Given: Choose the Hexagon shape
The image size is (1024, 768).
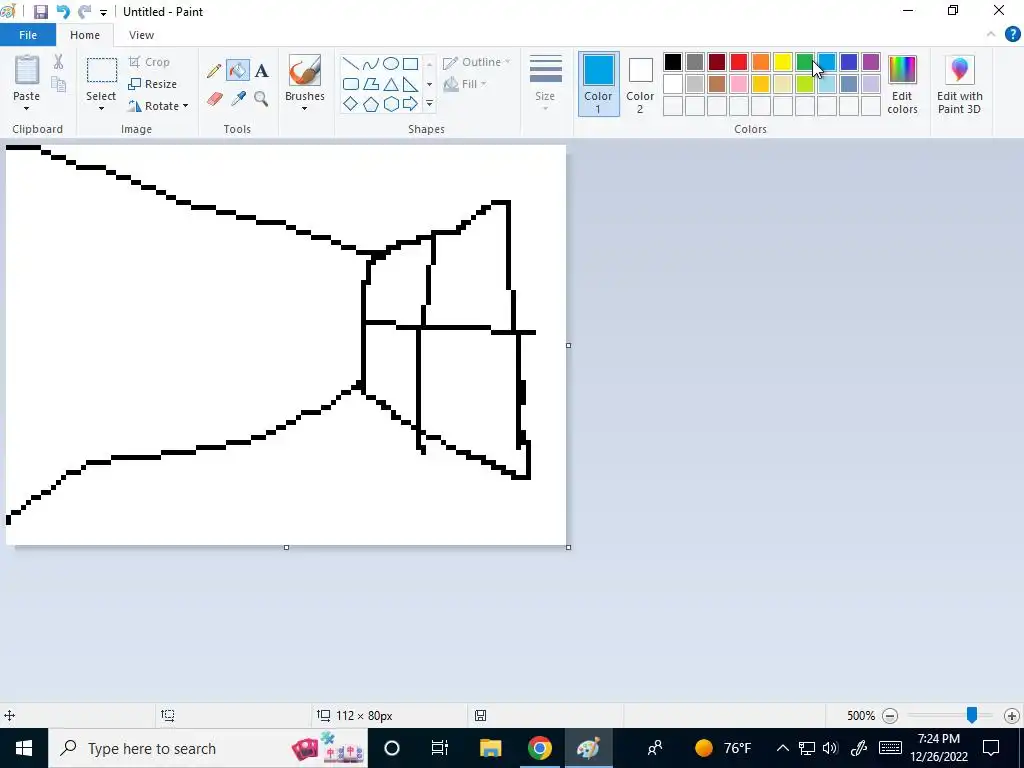Looking at the screenshot, I should point(391,104).
